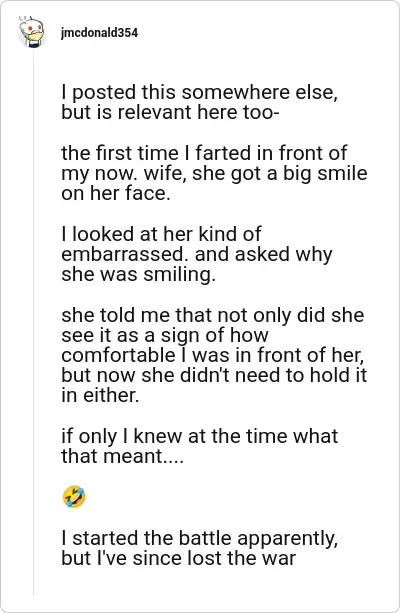Click the 'I started the battle apparently,' line

tap(200, 538)
